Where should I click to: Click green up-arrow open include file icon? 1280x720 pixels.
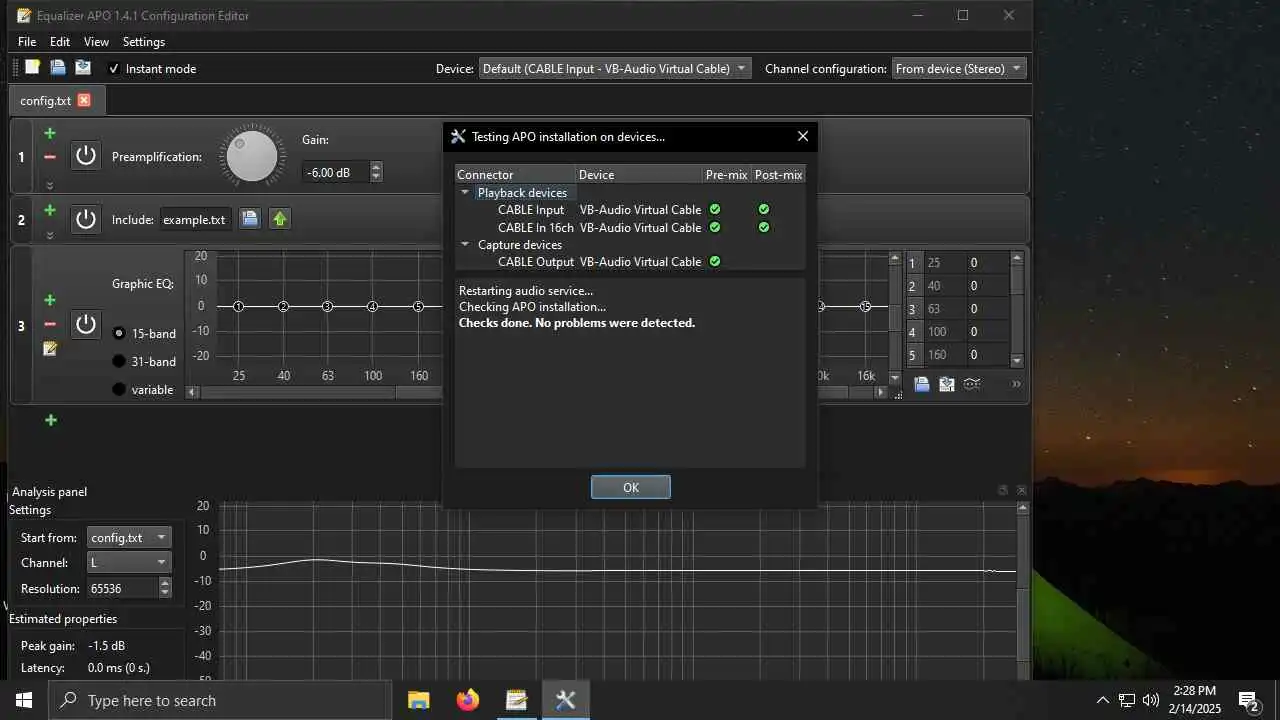[280, 219]
